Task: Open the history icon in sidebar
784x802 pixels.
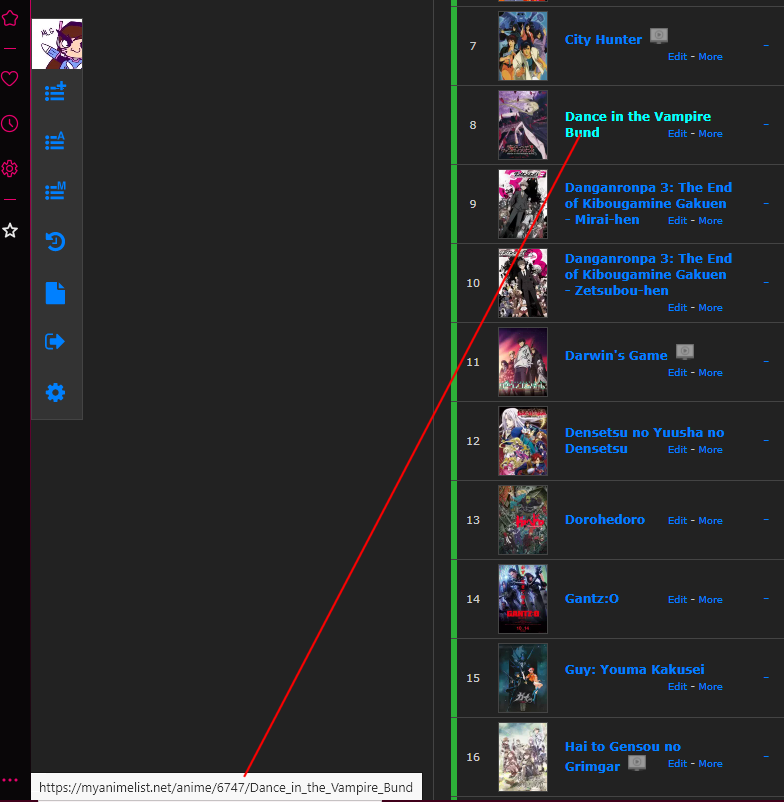Action: pos(56,241)
